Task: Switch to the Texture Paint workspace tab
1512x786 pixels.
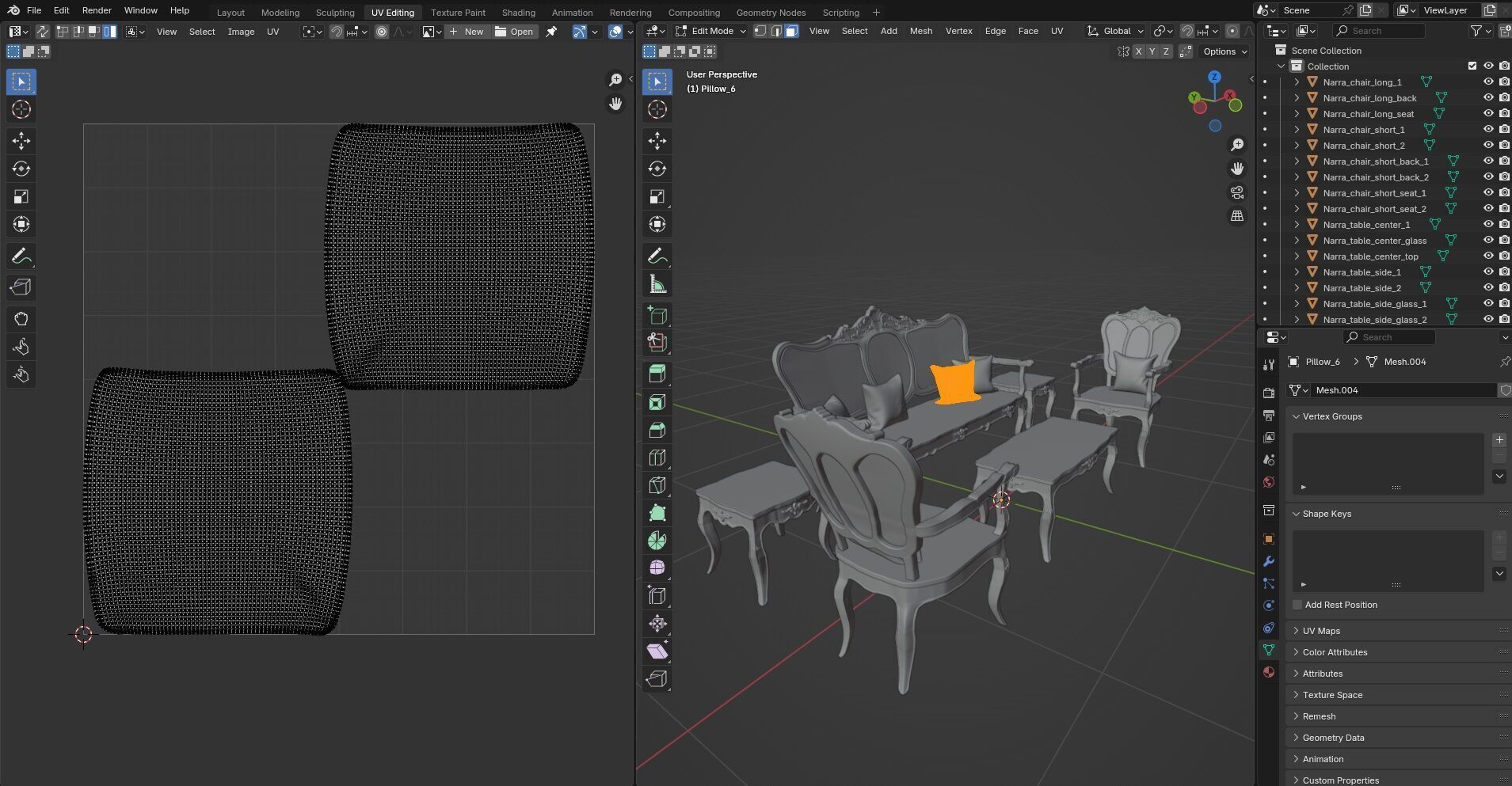Action: [458, 12]
